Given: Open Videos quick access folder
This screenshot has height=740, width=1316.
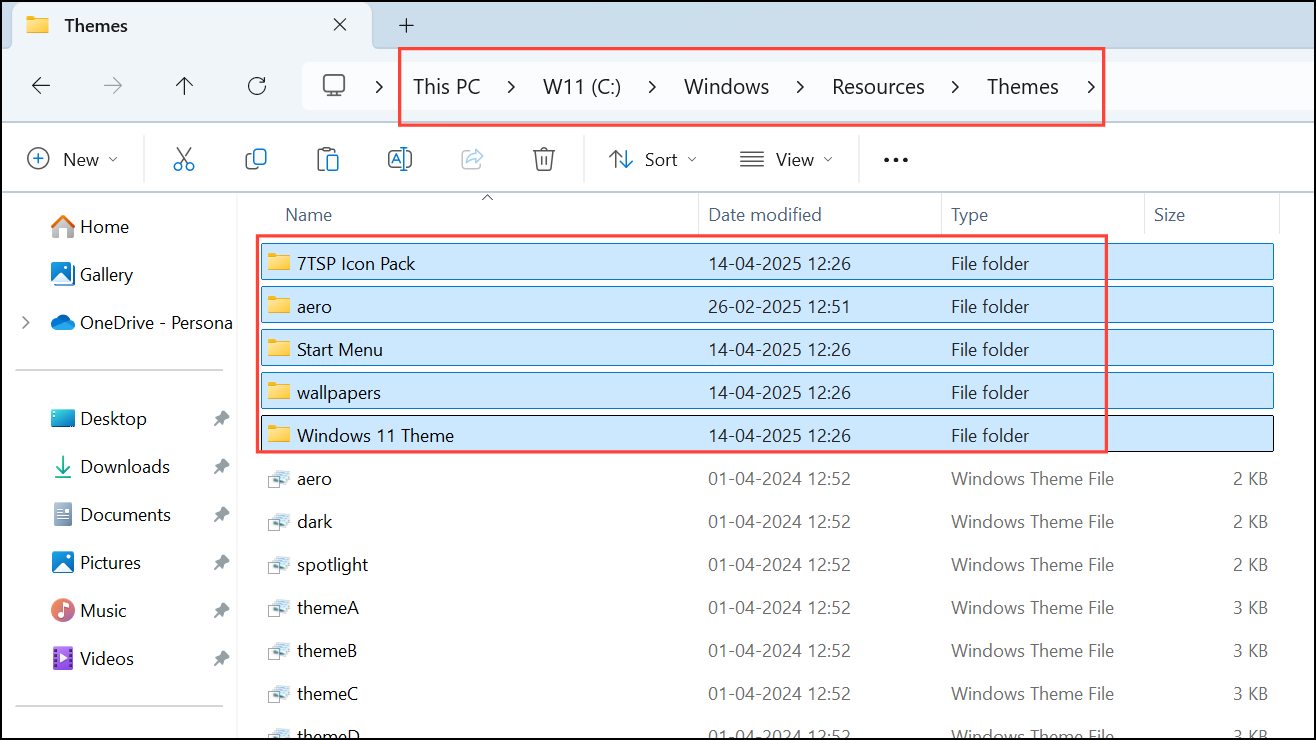Looking at the screenshot, I should (92, 659).
